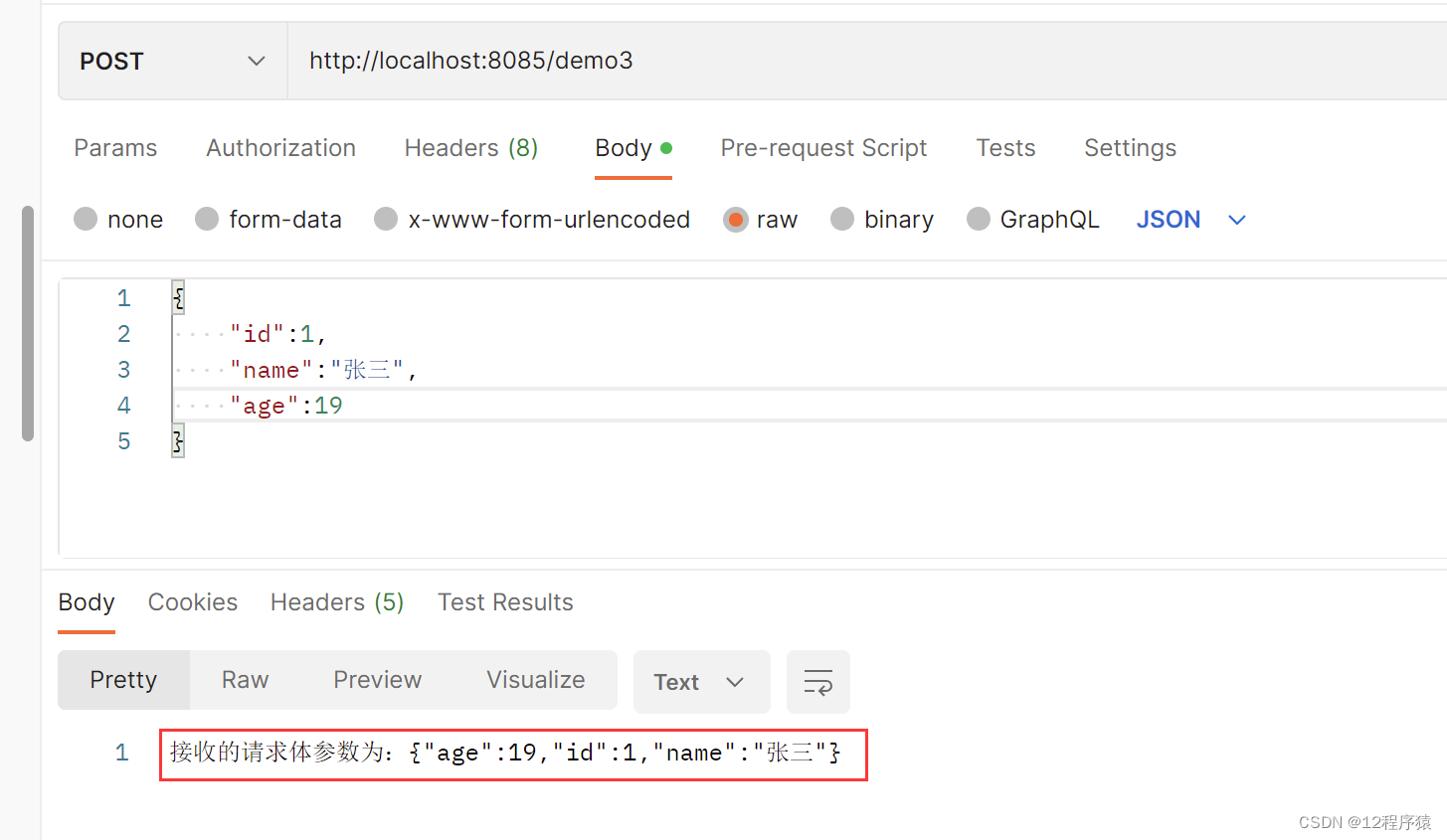The width and height of the screenshot is (1447, 840).
Task: Click the "age":19 line in editor
Action: pyautogui.click(x=286, y=406)
